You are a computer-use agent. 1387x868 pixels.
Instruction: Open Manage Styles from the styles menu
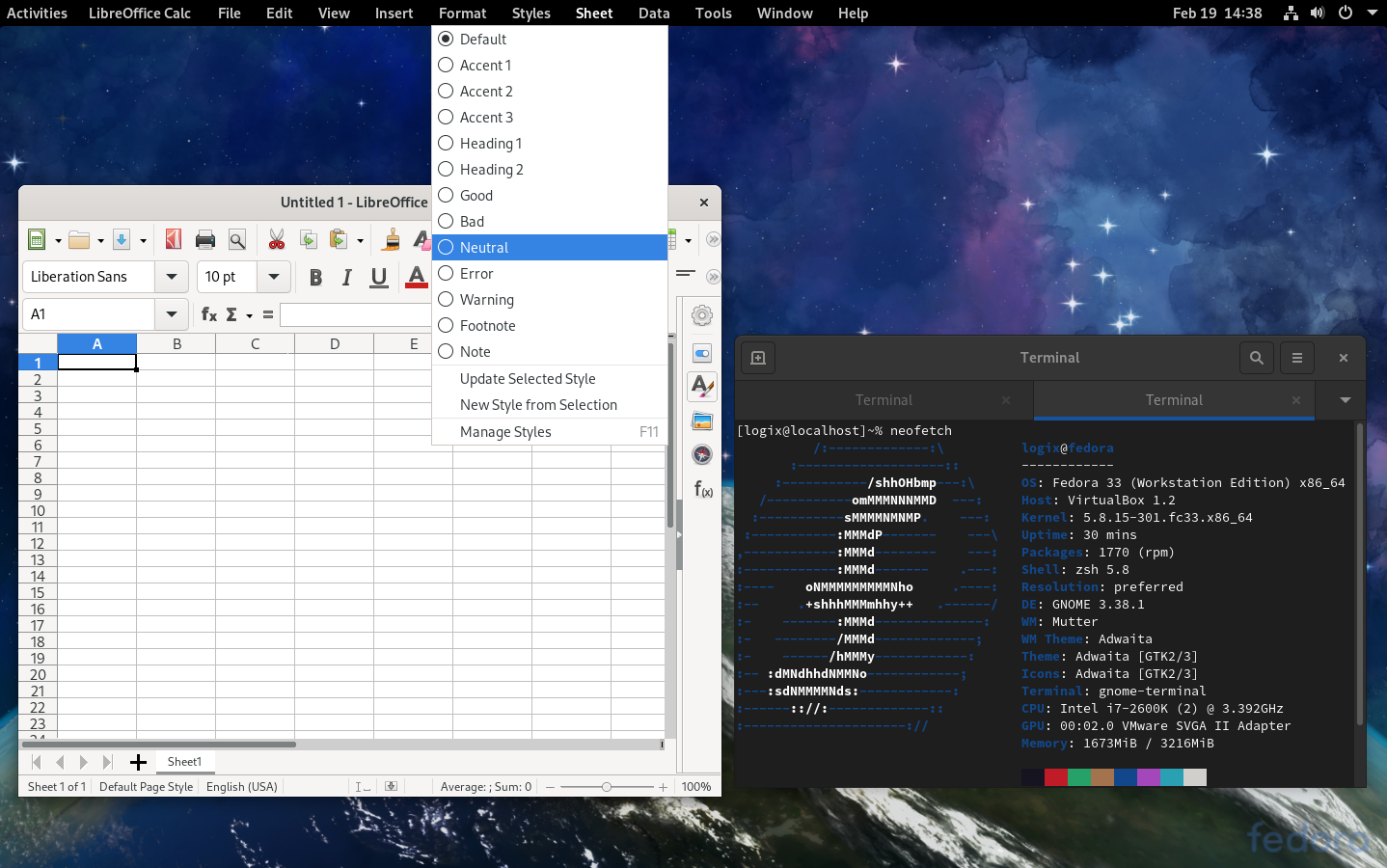click(x=506, y=431)
